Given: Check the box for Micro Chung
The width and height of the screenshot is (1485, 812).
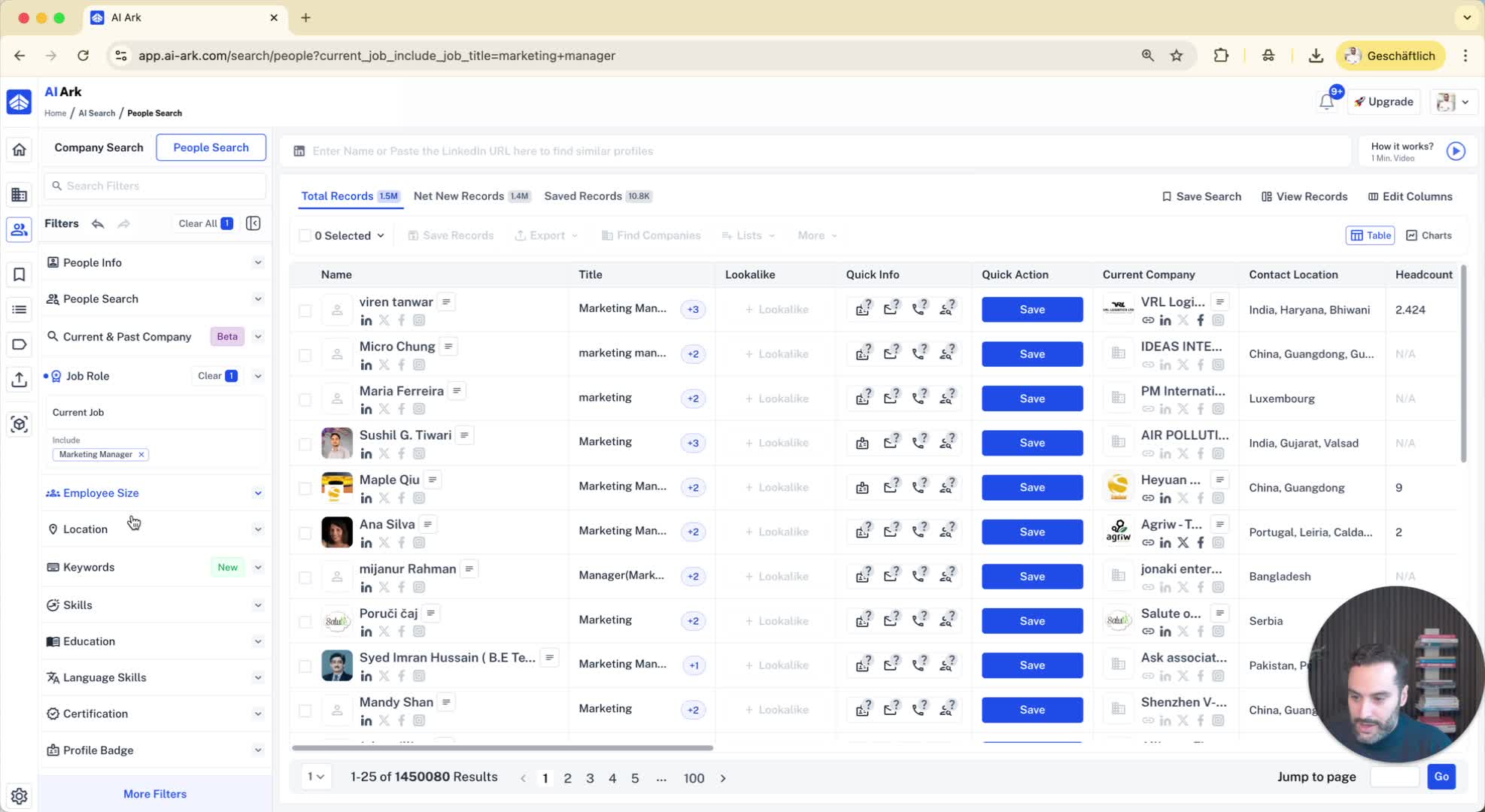Looking at the screenshot, I should click(x=305, y=355).
